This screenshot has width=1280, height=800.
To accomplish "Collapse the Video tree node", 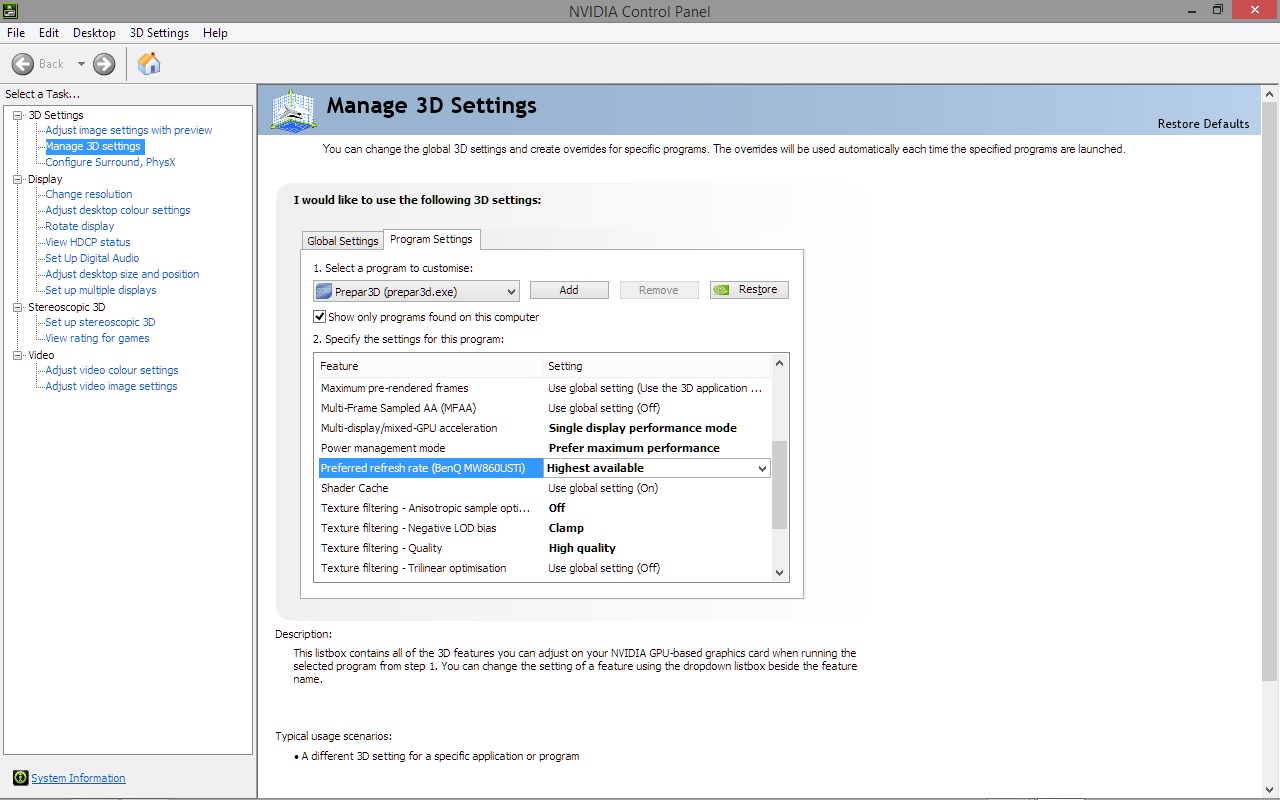I will (x=17, y=355).
